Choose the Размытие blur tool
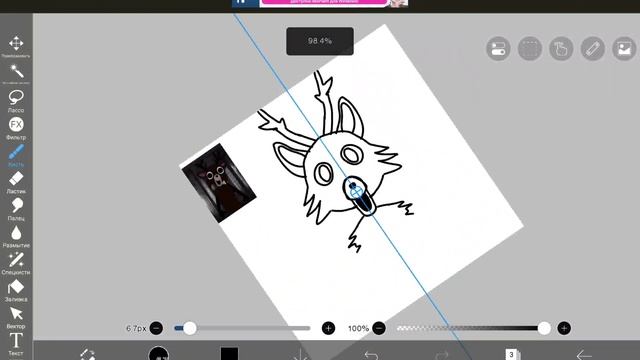Screen dimensions: 640x360 coord(16,236)
